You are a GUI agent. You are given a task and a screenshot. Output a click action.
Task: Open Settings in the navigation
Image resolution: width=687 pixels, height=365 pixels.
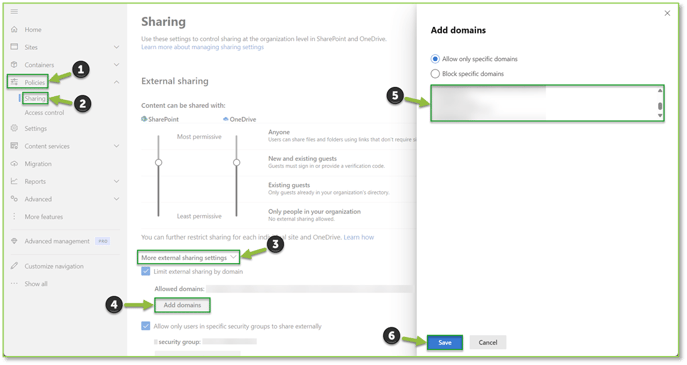pos(35,128)
